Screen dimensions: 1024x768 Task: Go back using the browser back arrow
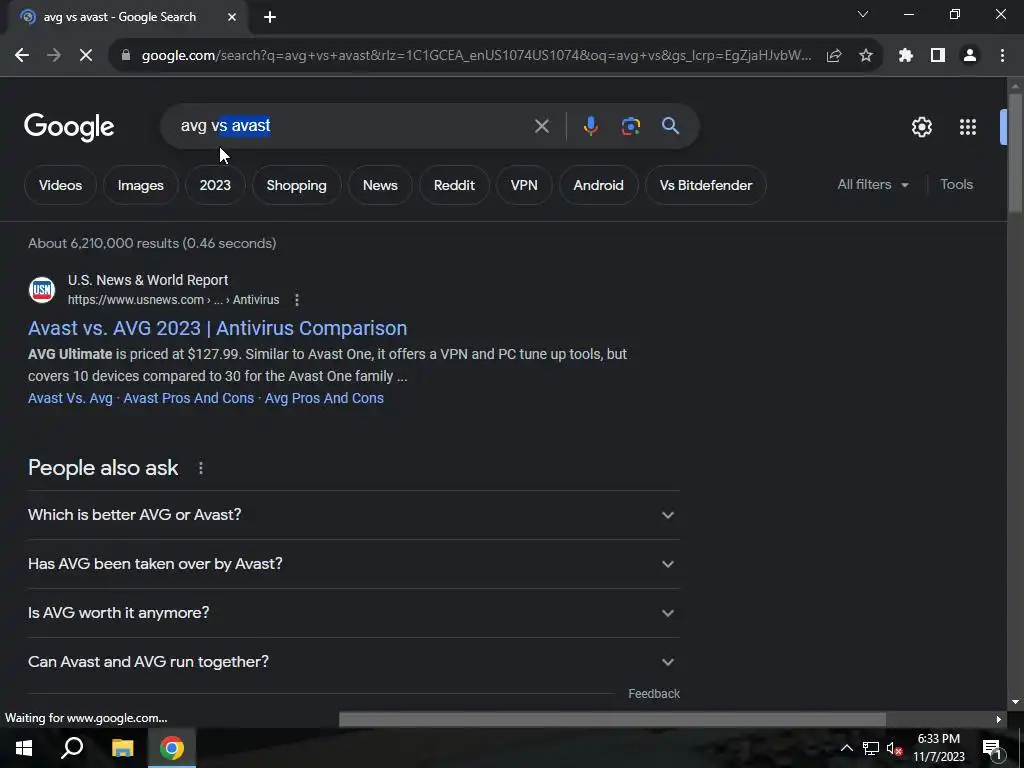(22, 56)
